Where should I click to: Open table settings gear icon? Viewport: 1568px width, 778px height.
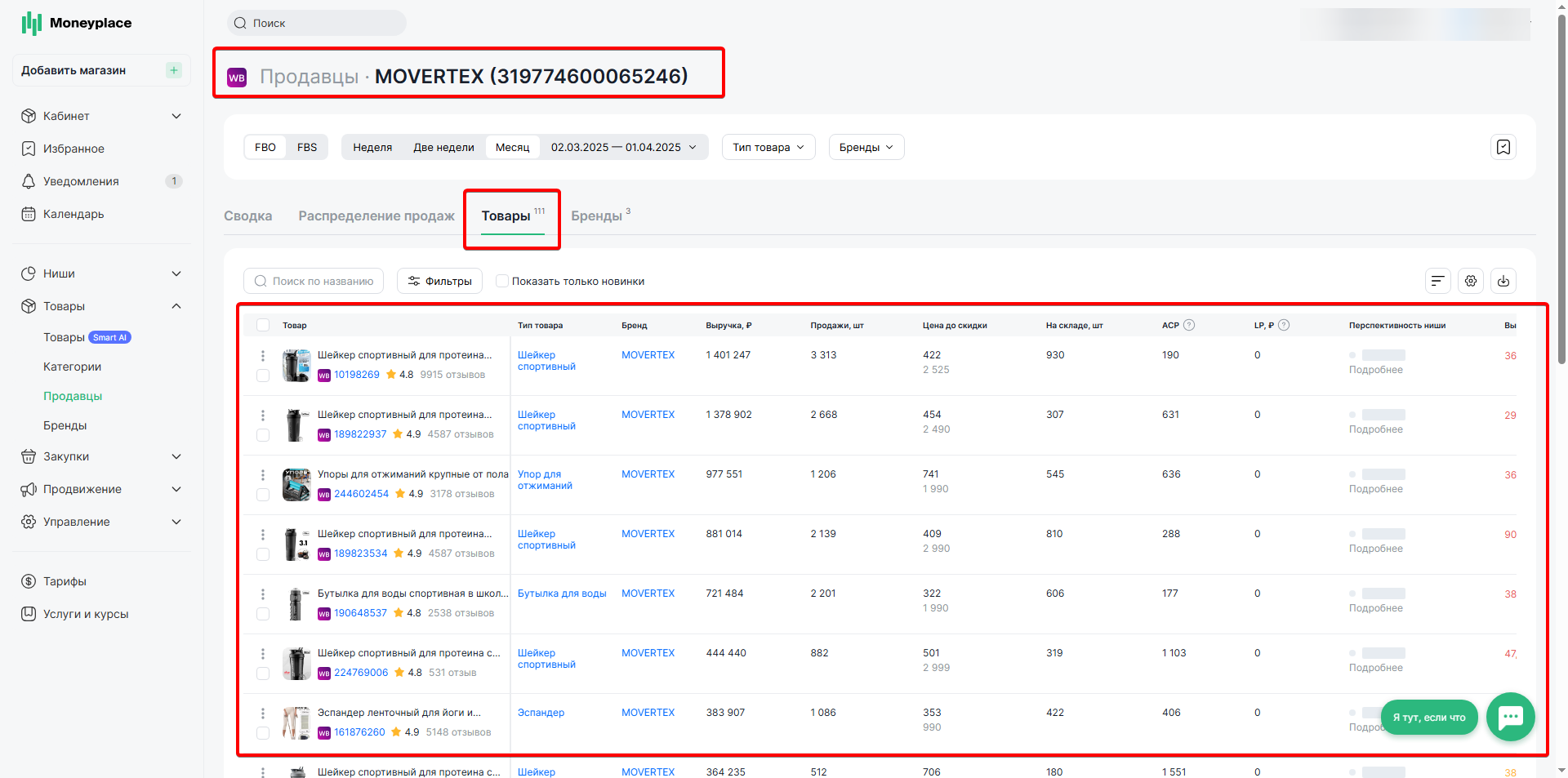pos(1471,281)
